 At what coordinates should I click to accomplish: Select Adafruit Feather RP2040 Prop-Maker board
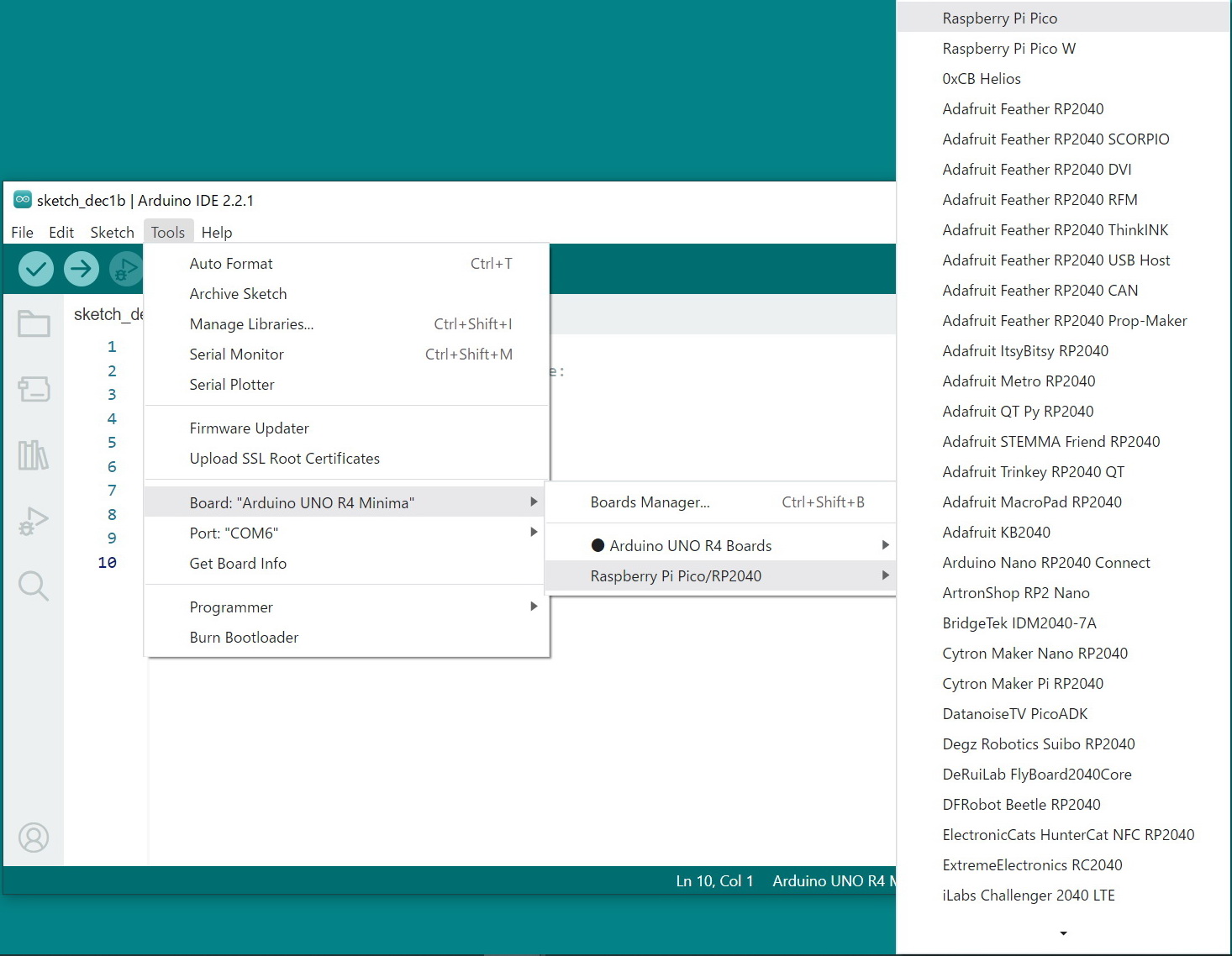1063,321
